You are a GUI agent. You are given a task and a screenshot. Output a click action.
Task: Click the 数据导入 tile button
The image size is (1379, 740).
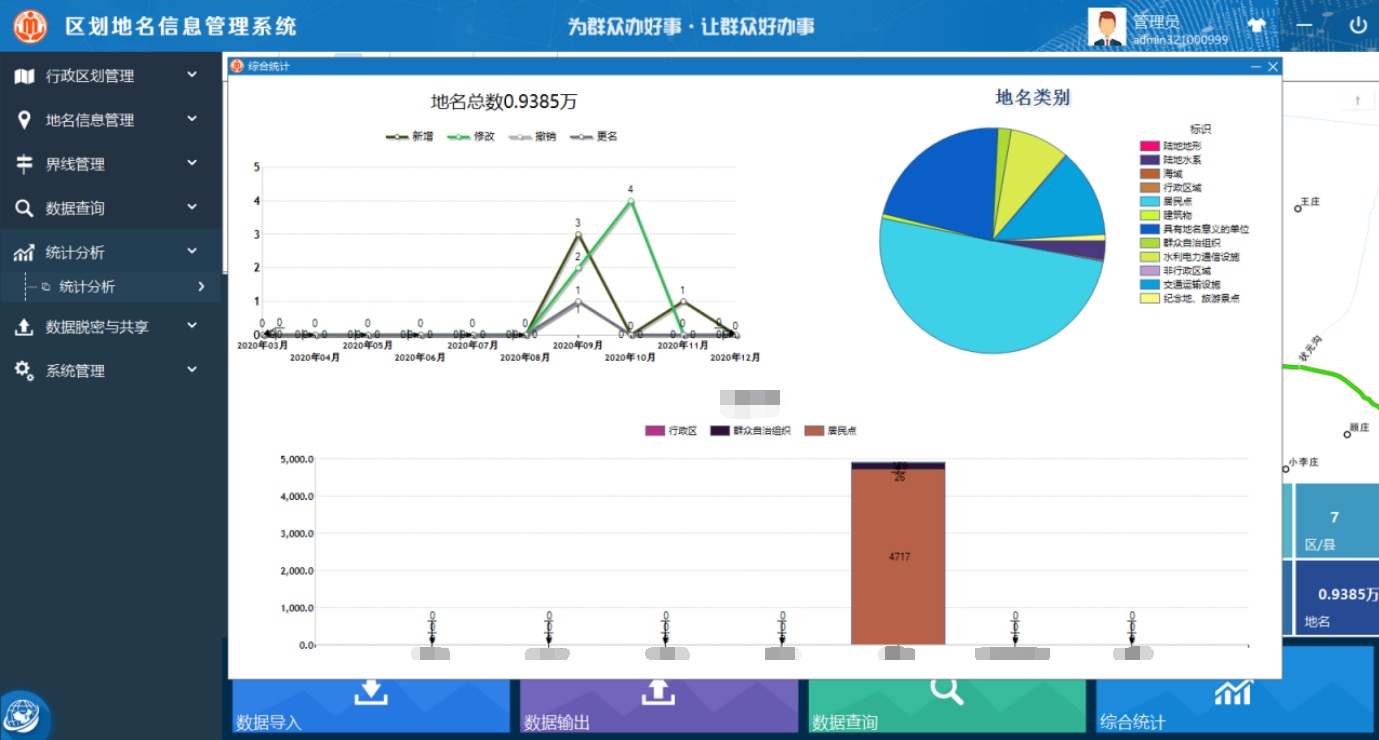370,705
